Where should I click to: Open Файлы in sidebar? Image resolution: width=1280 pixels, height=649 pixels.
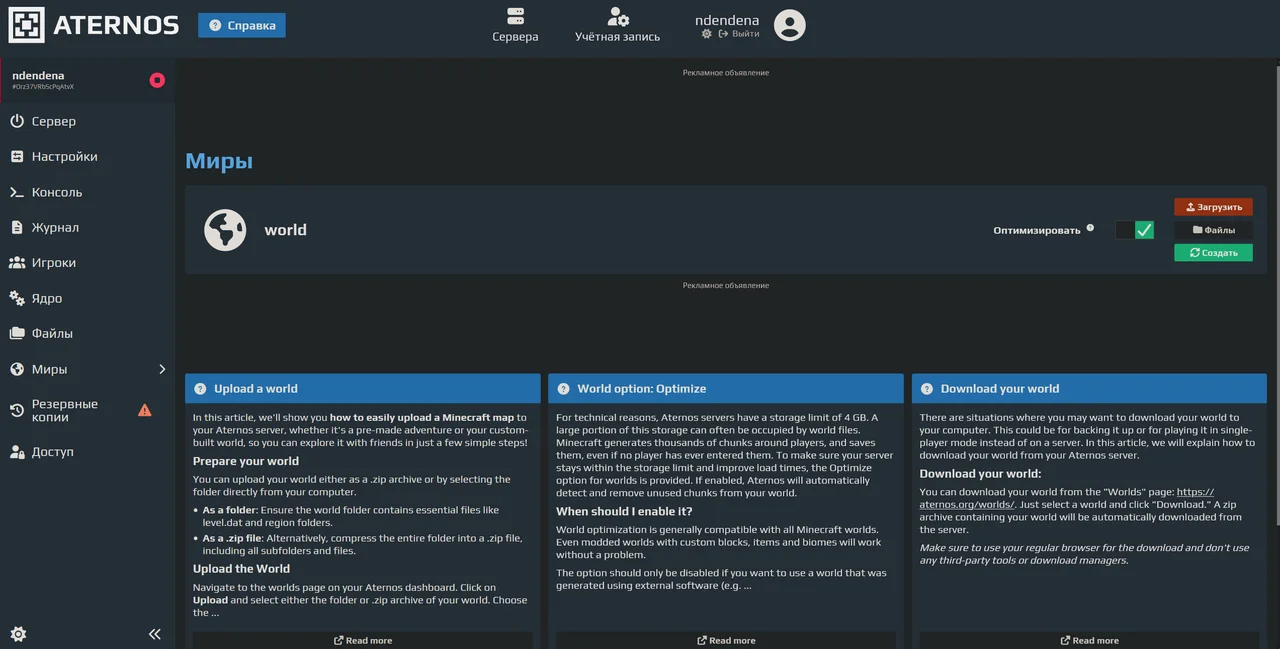[88, 334]
